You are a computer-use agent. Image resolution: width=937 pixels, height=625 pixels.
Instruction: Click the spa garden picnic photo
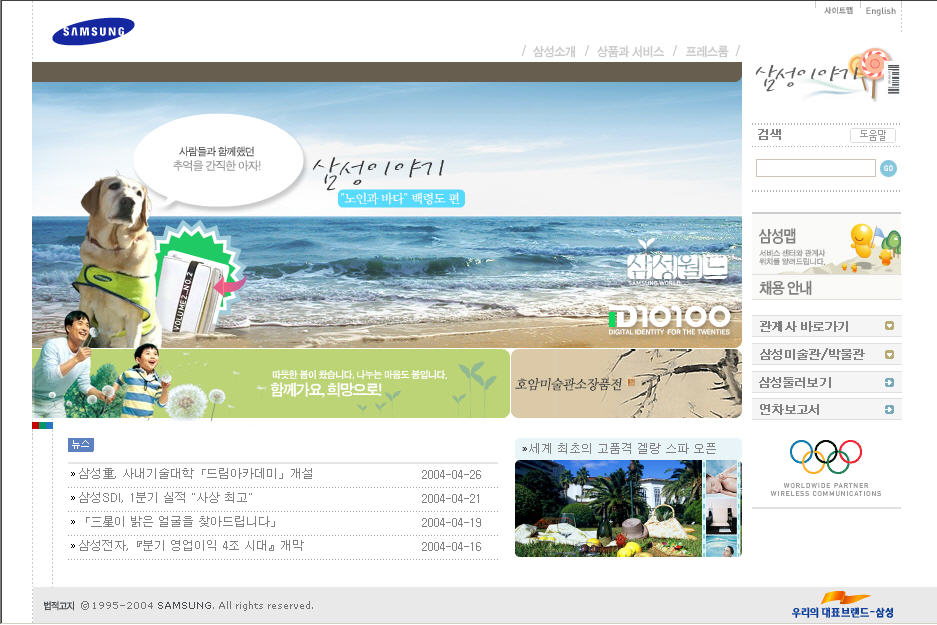608,508
